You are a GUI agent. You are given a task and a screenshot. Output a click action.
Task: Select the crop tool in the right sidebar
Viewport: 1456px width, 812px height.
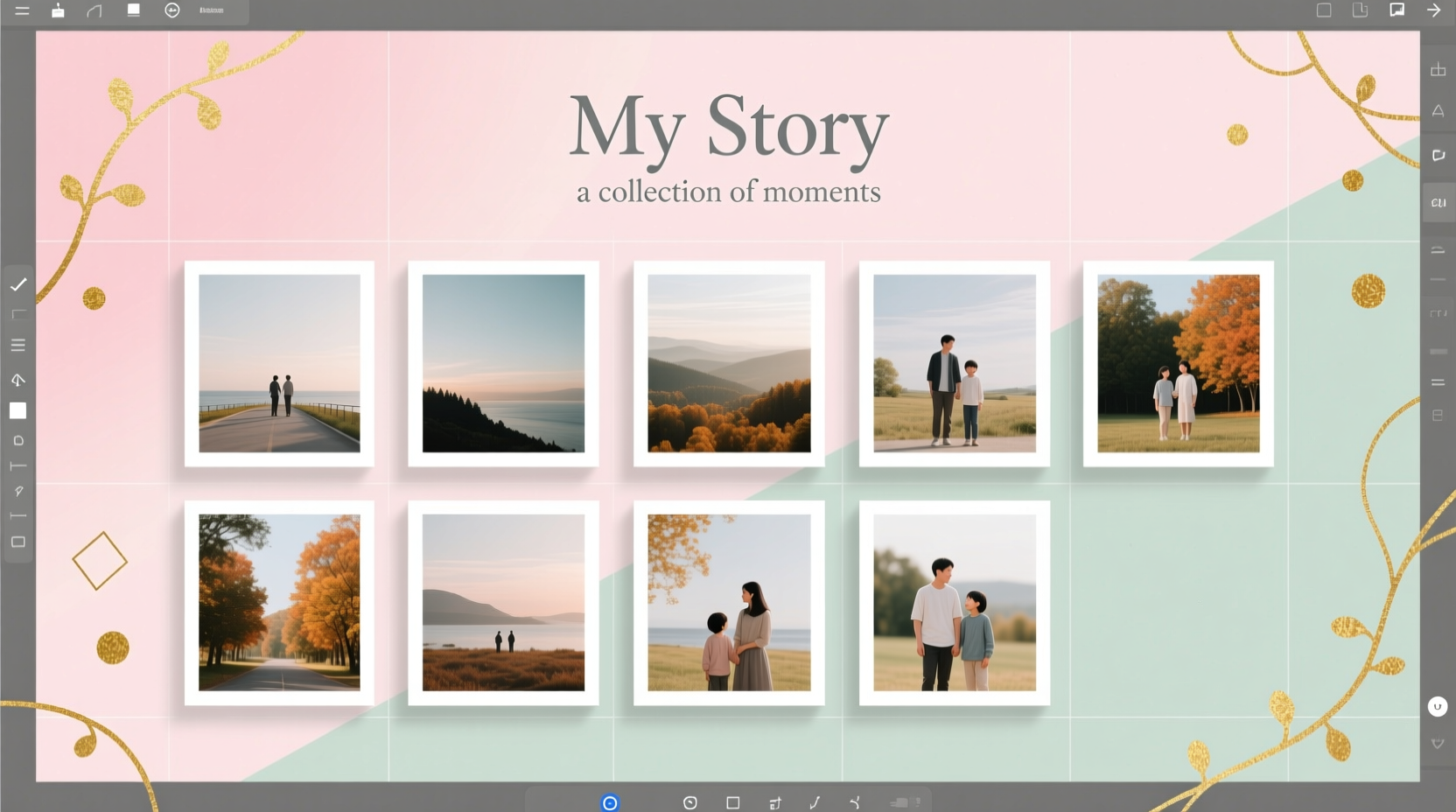1438,69
